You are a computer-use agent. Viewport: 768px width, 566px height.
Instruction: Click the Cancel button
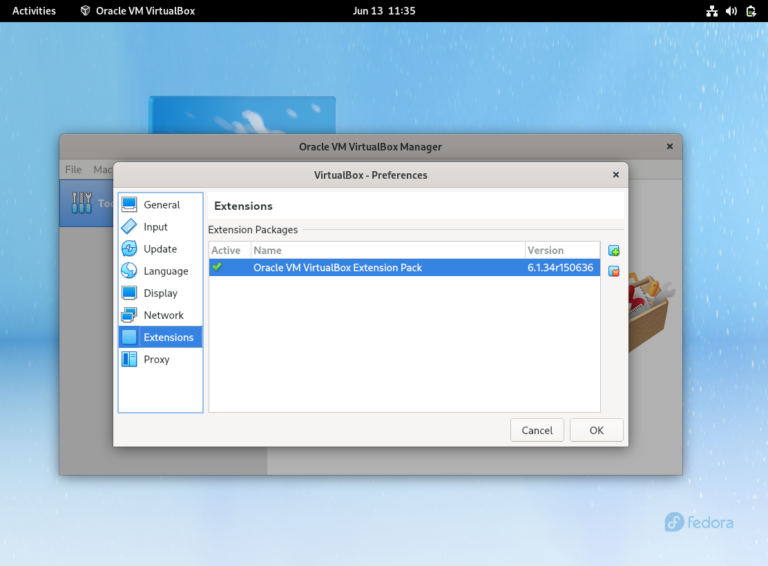537,430
